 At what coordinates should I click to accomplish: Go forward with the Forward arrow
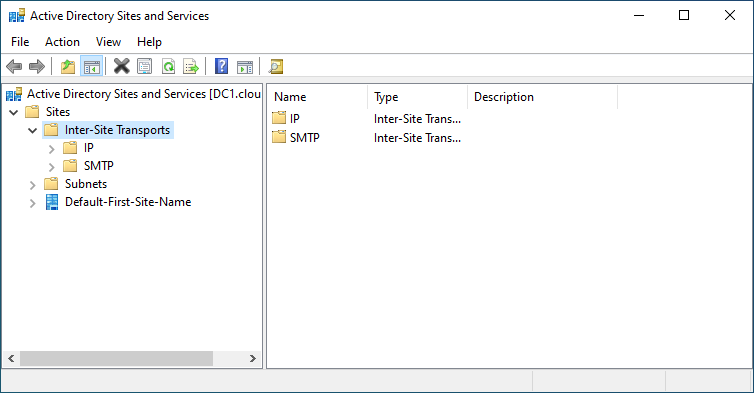pyautogui.click(x=37, y=66)
